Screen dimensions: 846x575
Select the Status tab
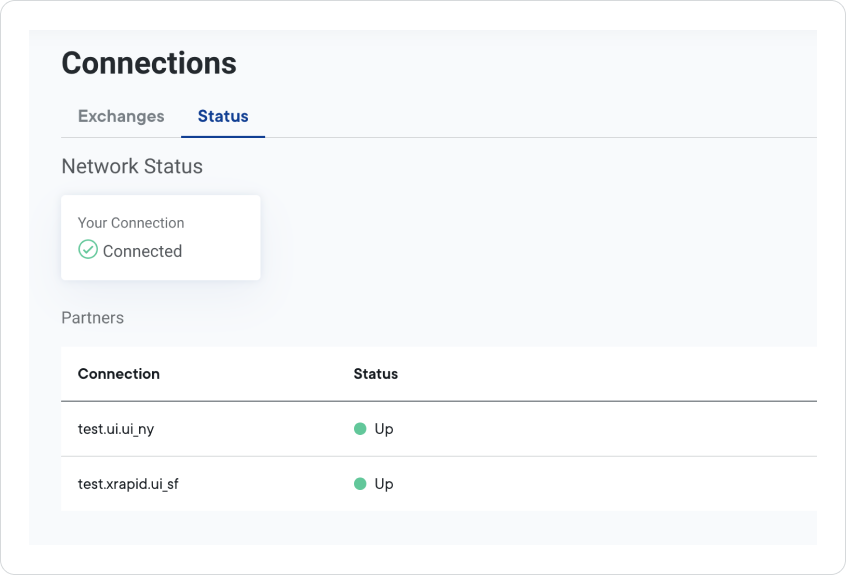click(x=223, y=116)
